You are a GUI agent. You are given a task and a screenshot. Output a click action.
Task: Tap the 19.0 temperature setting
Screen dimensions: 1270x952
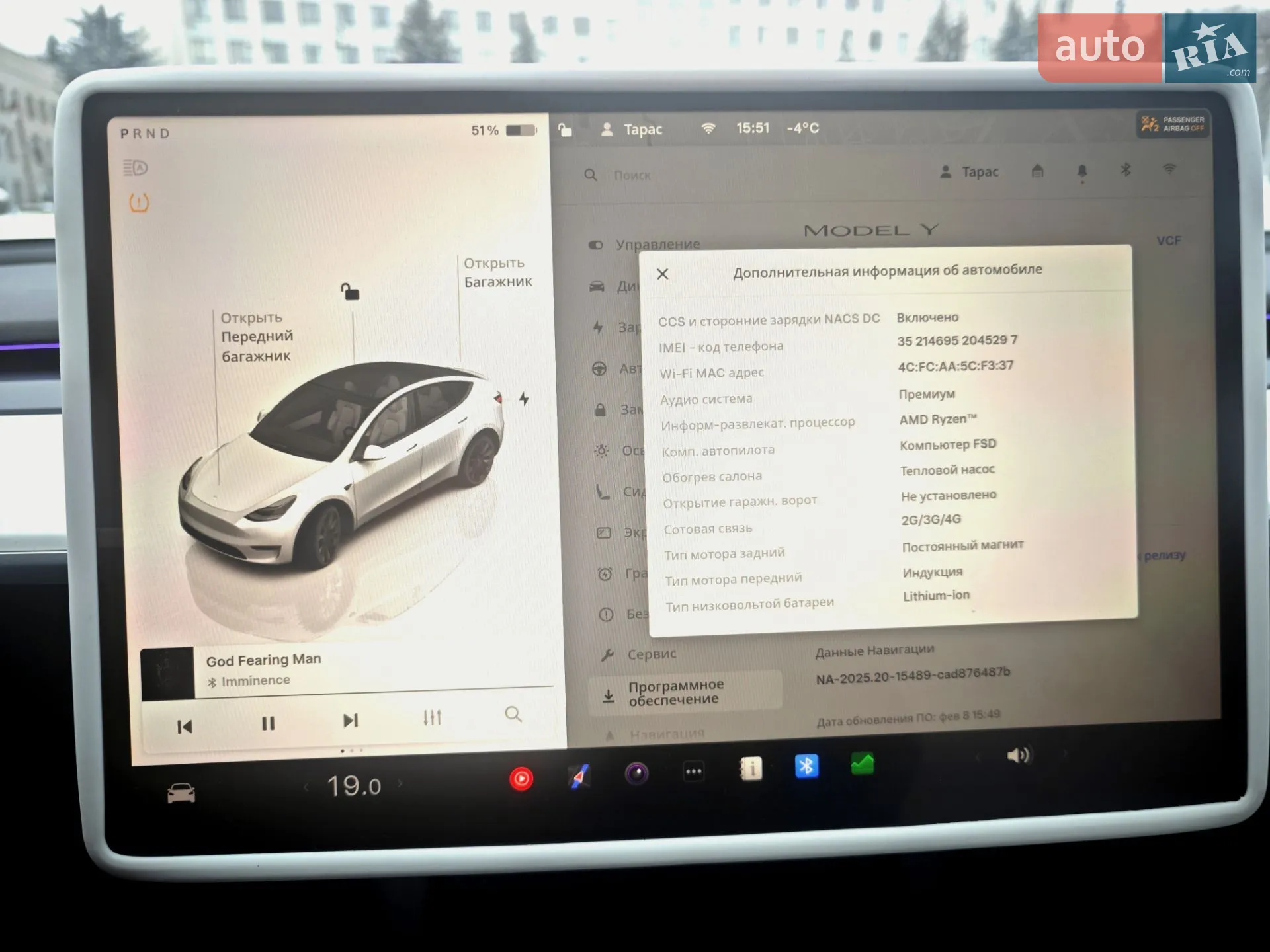[354, 786]
